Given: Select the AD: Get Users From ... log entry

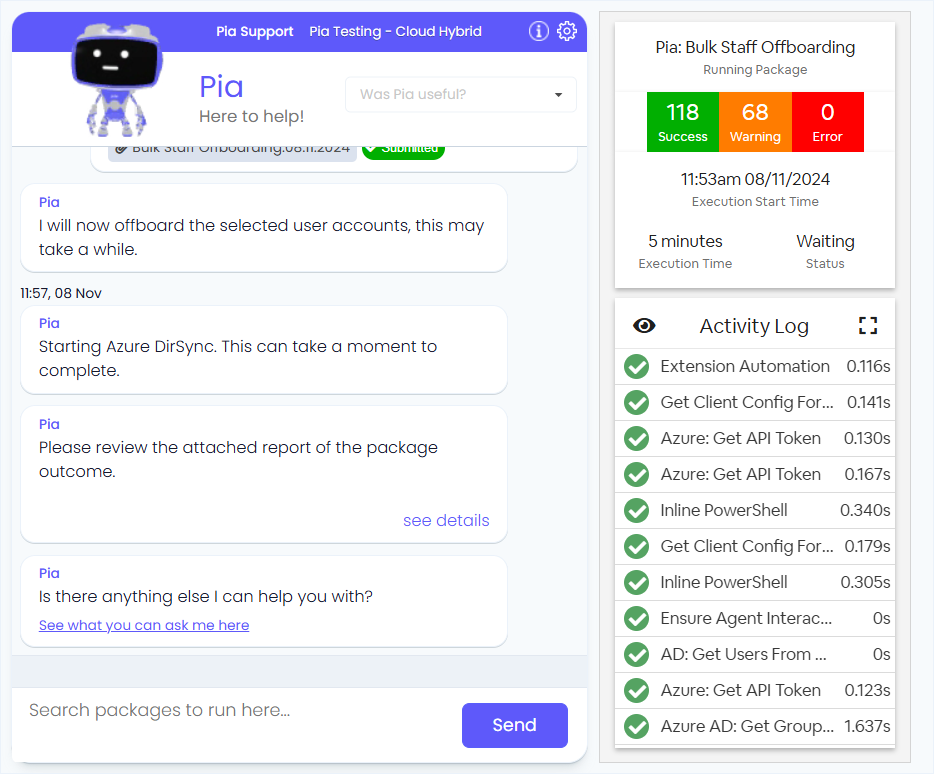Looking at the screenshot, I should [x=755, y=654].
